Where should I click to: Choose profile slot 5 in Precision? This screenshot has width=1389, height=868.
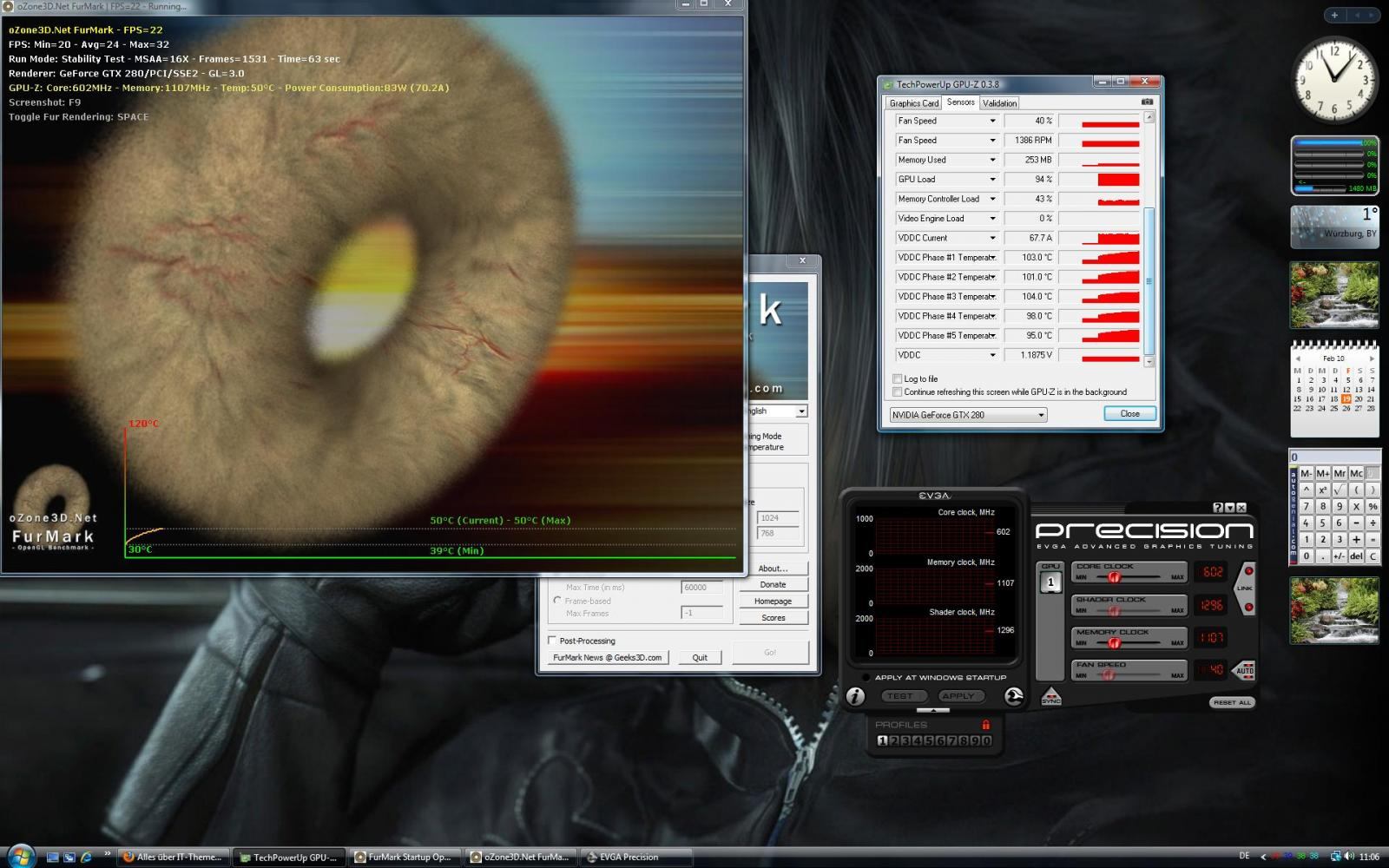[x=928, y=740]
